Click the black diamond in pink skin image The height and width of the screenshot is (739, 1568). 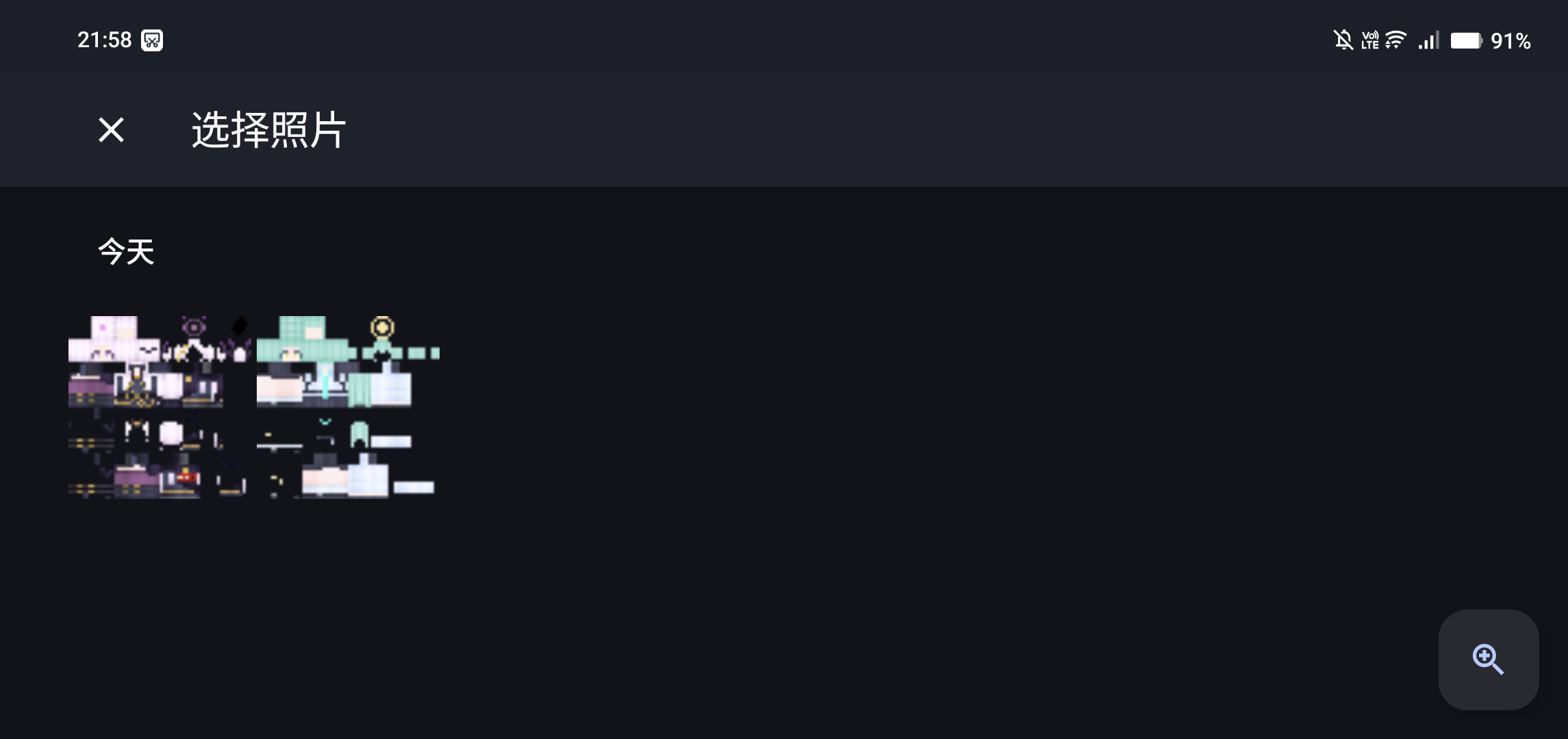click(x=239, y=325)
